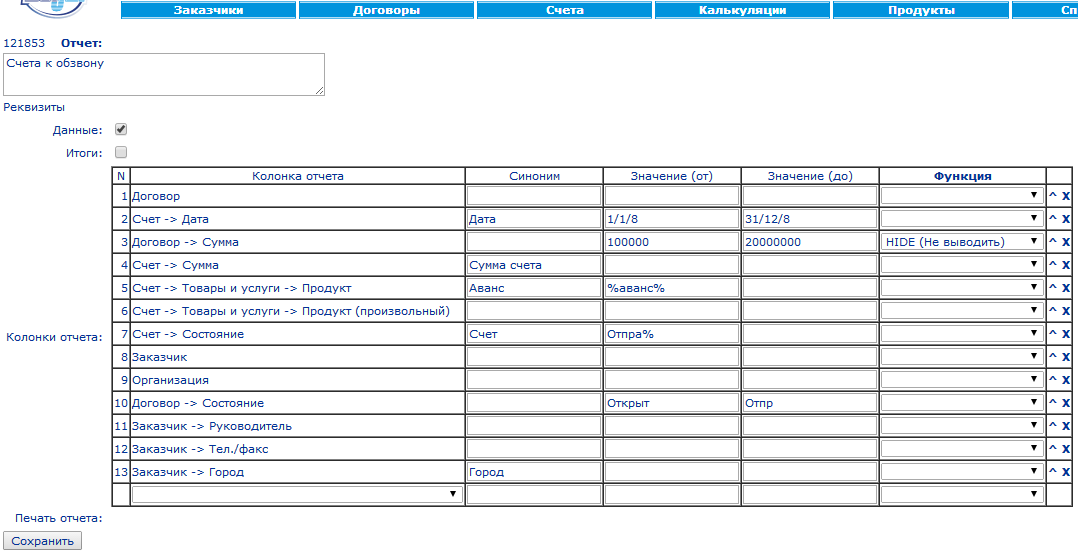Click the Значение (от) field containing 1/1/8
Viewport: 1078px width, 553px height.
coord(672,219)
